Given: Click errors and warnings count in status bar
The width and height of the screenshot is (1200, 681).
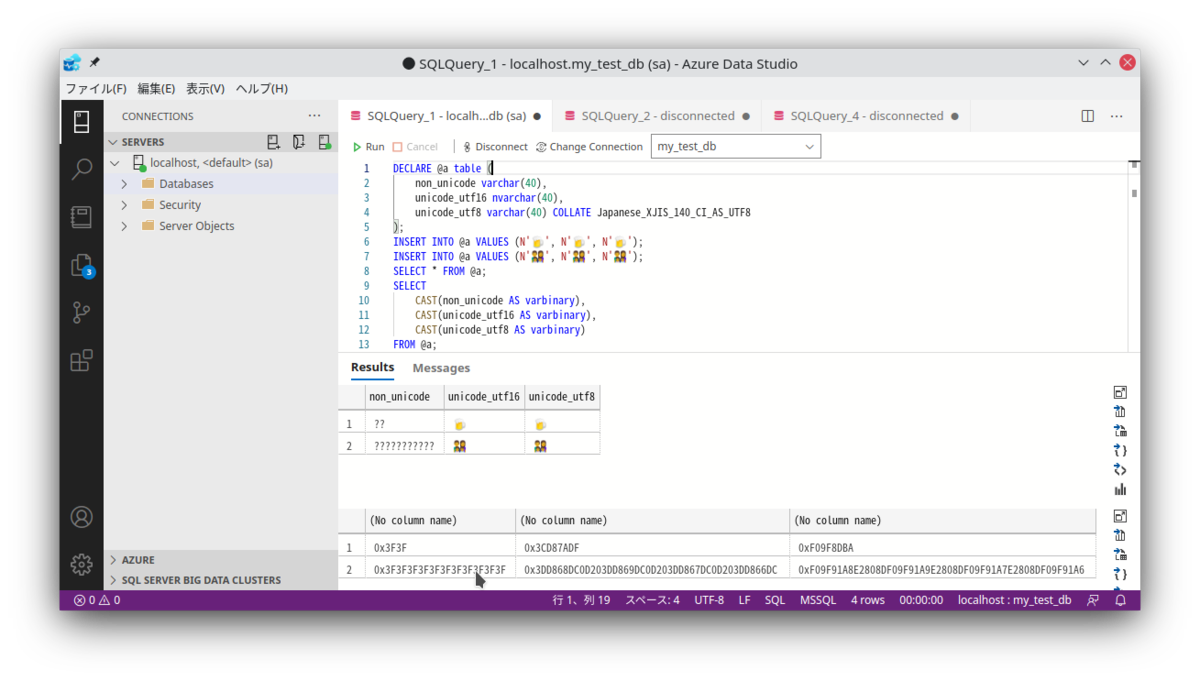Looking at the screenshot, I should click(x=97, y=600).
